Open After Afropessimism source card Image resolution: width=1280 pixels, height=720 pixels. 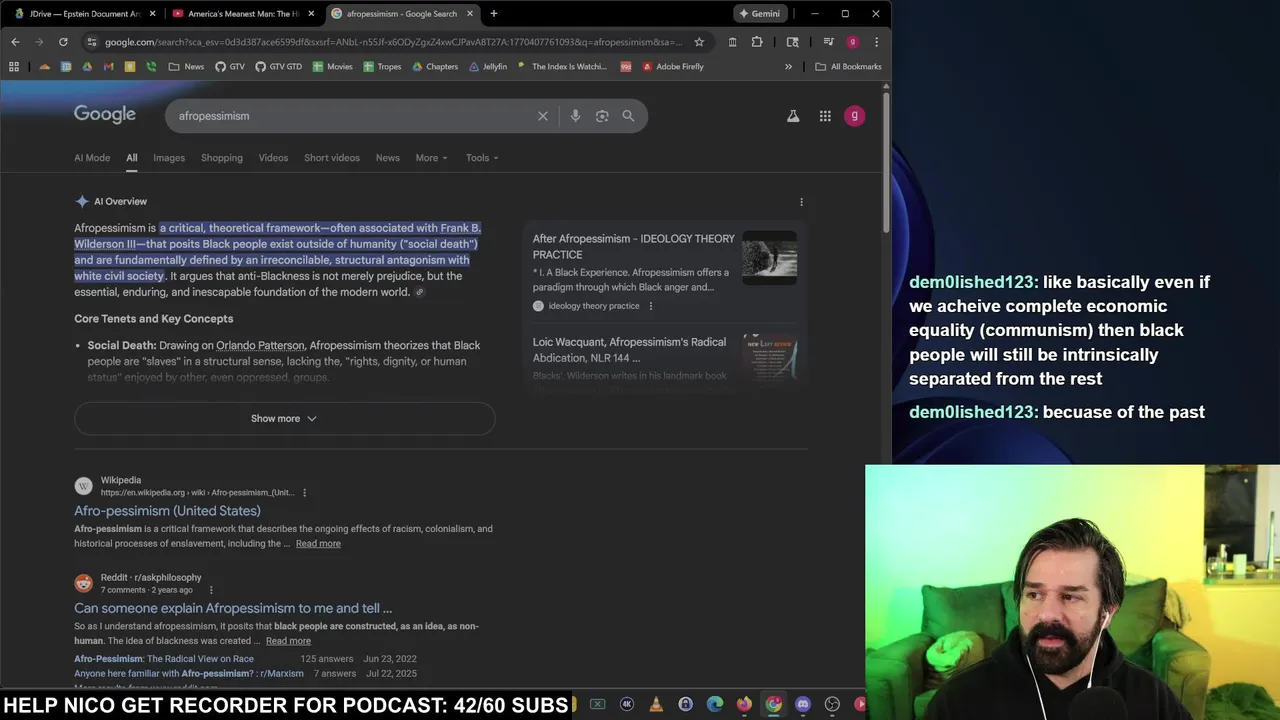coord(664,270)
